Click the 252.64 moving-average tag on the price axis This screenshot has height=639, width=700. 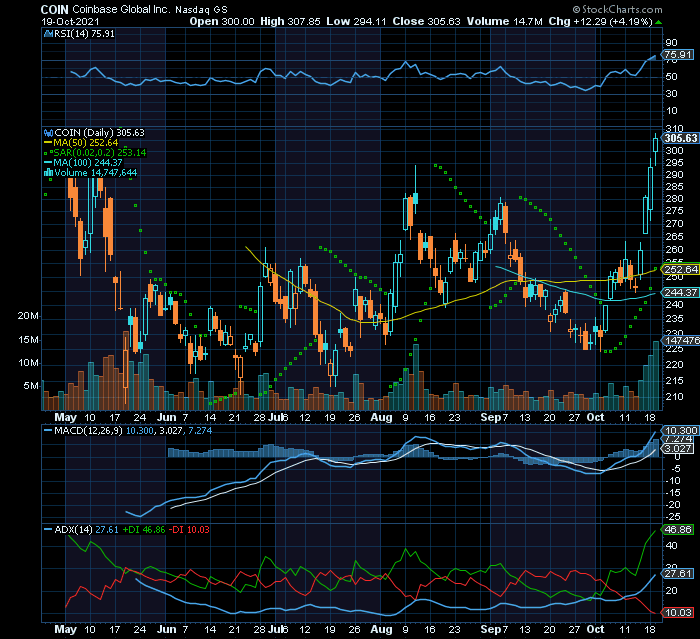coord(680,269)
